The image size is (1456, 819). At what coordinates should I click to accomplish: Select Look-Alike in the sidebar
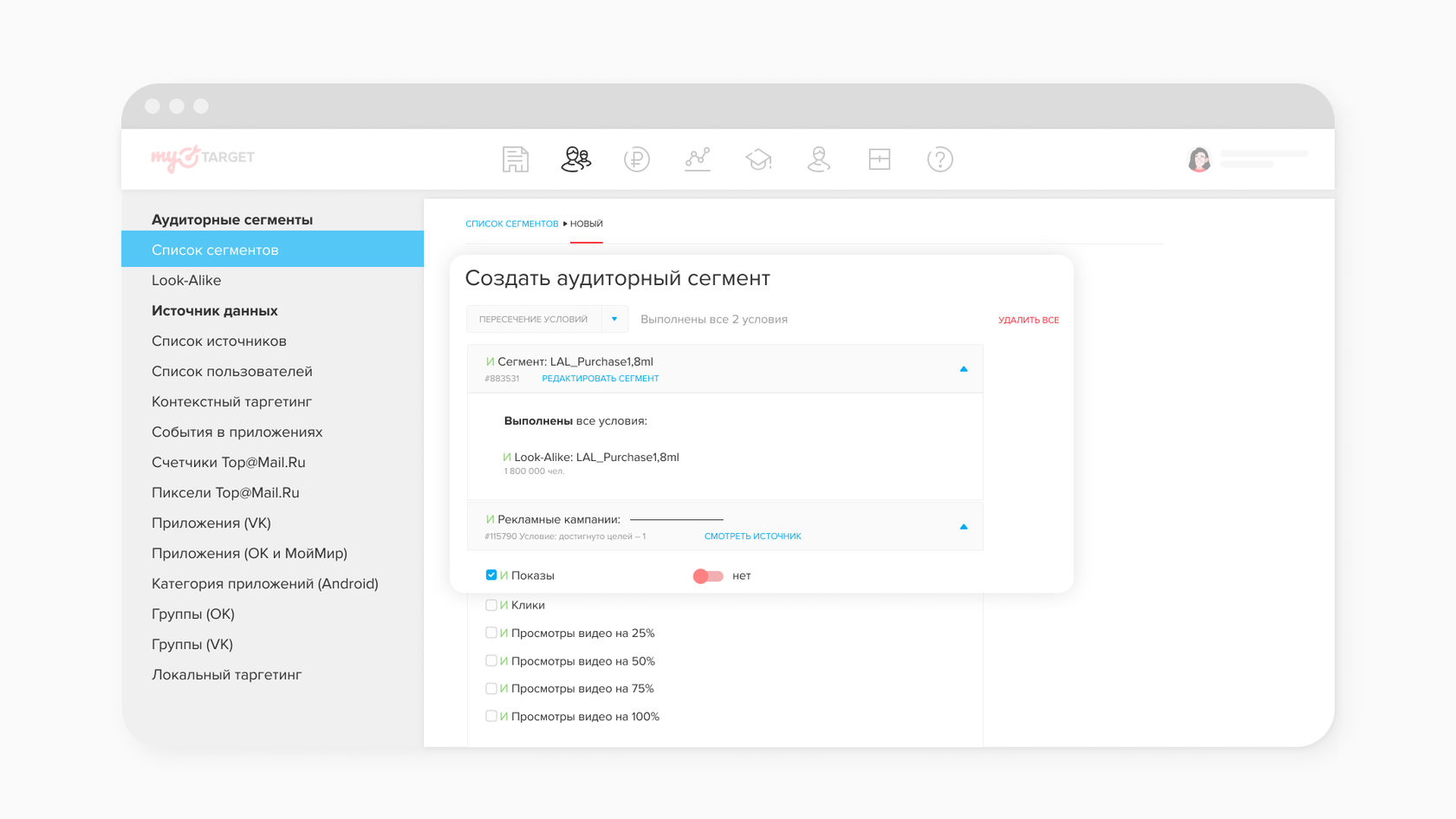pos(186,280)
